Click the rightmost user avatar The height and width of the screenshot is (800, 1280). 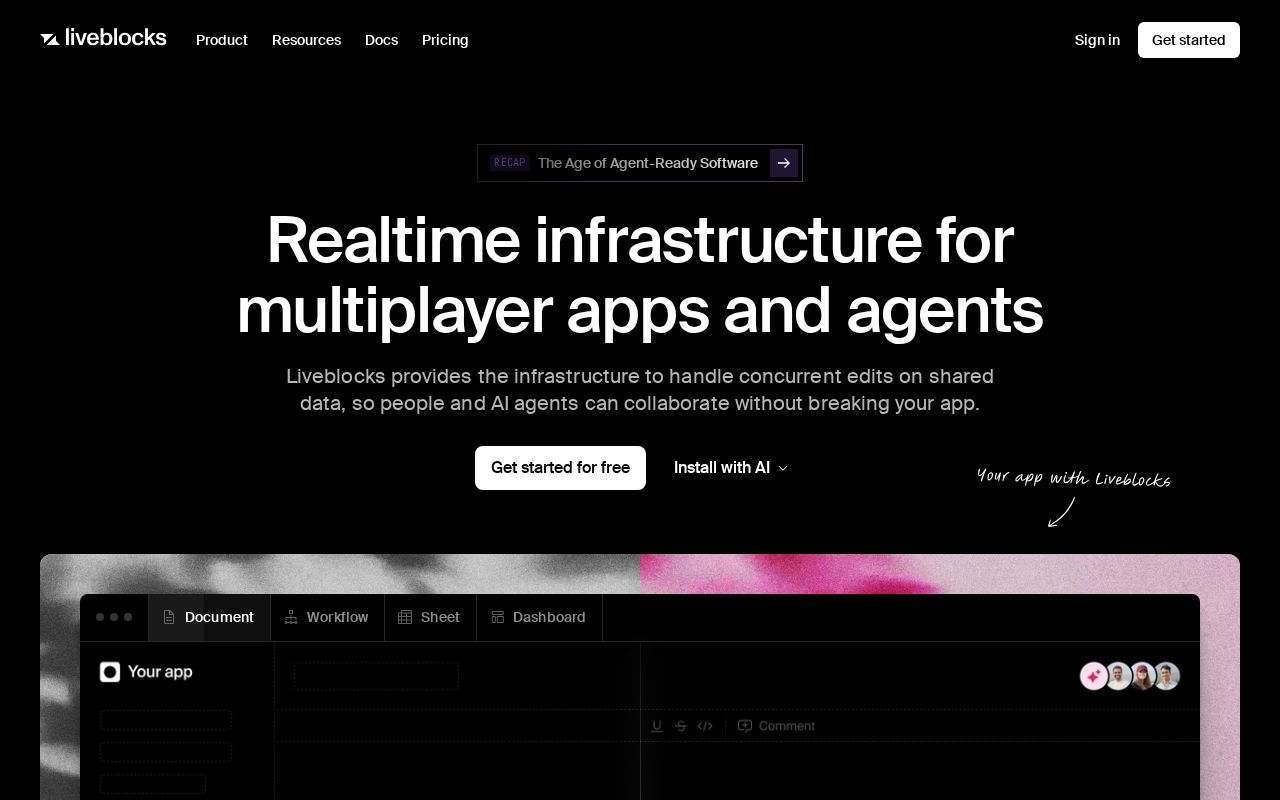click(1166, 676)
